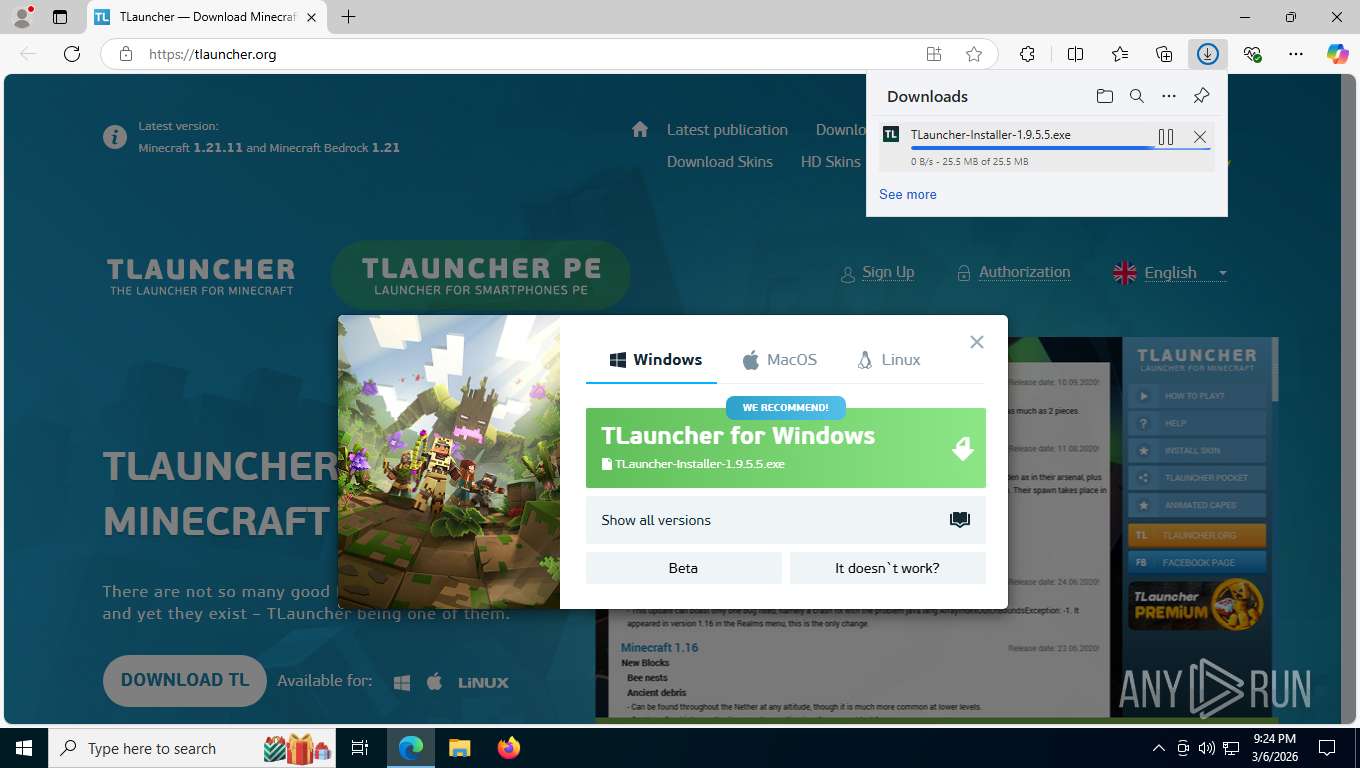Select the Linux tab
This screenshot has width=1360, height=768.
coord(888,360)
